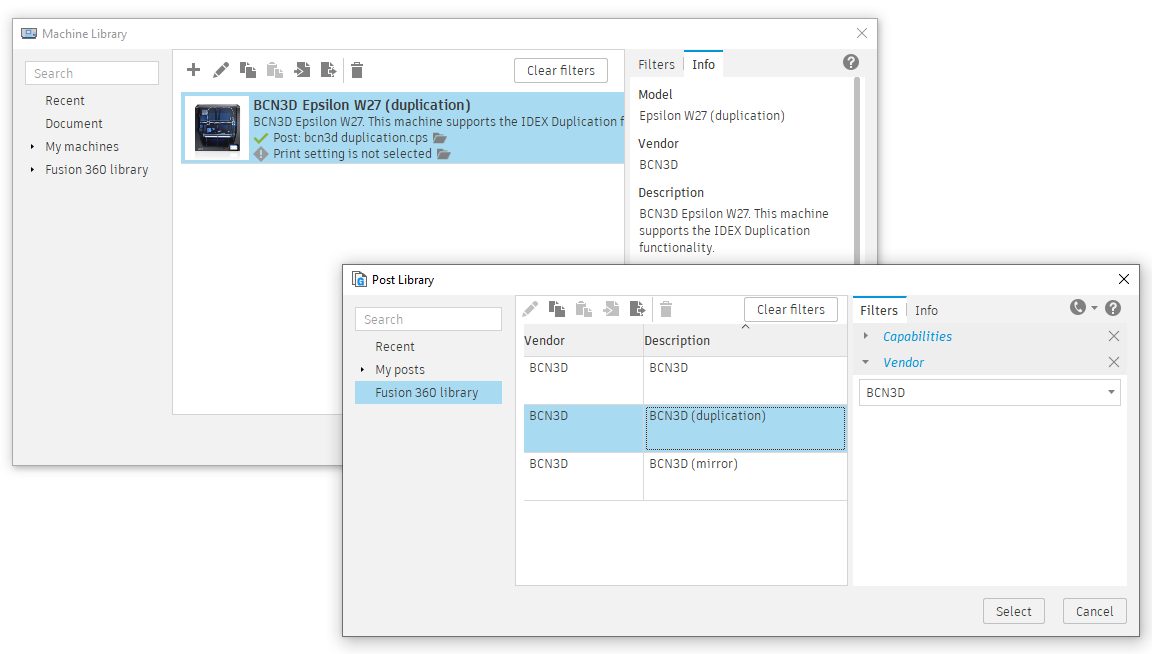Click the Machine Library search field
Screen dimensions: 1152x654
coord(92,73)
